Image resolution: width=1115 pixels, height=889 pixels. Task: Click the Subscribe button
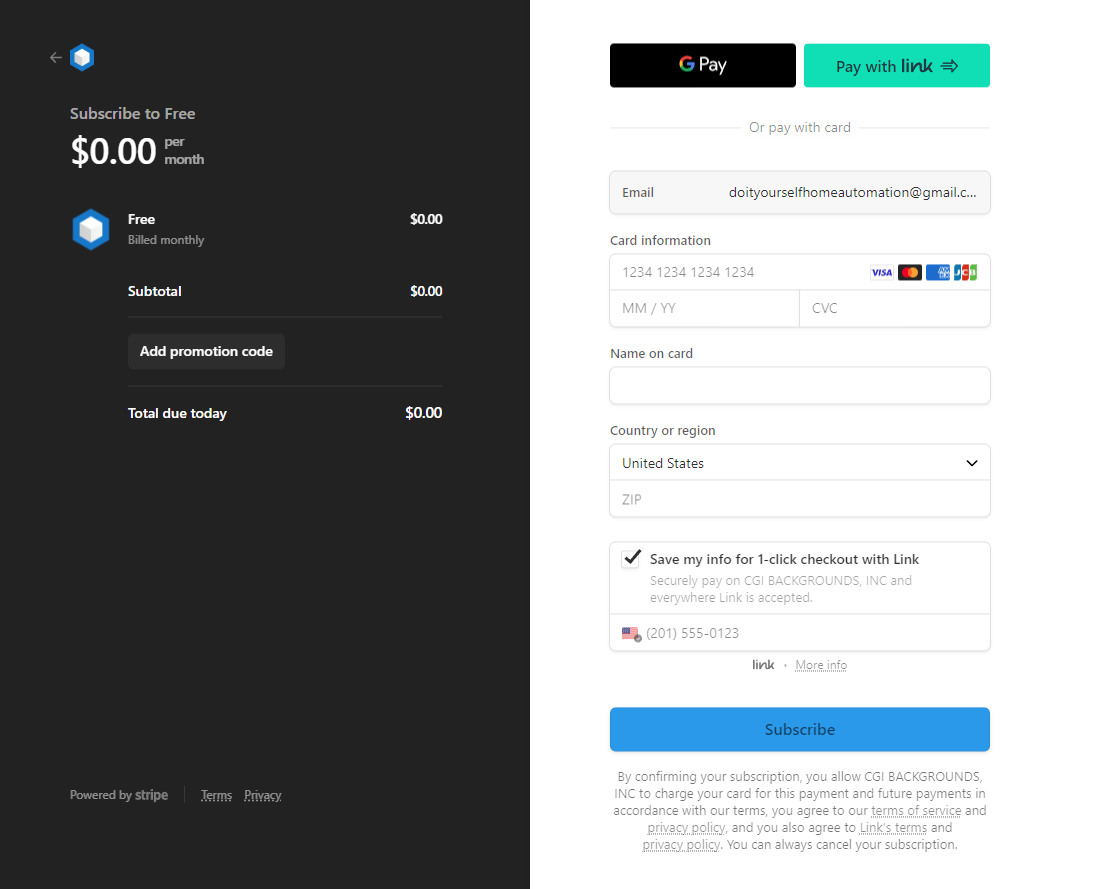point(799,729)
